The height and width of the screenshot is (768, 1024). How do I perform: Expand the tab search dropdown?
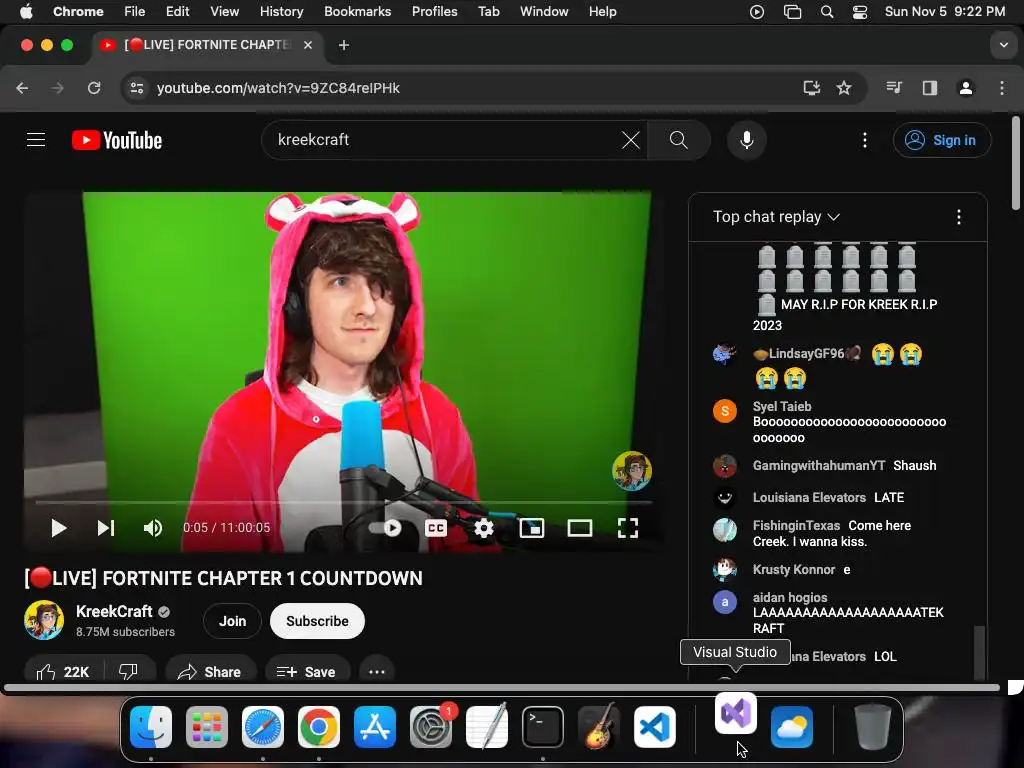[1003, 45]
